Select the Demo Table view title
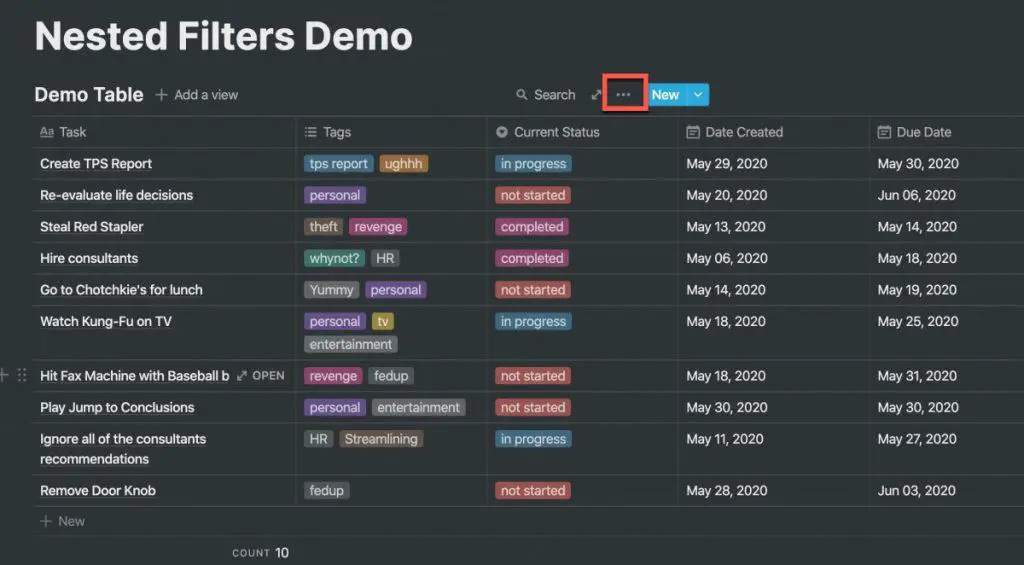 tap(89, 95)
